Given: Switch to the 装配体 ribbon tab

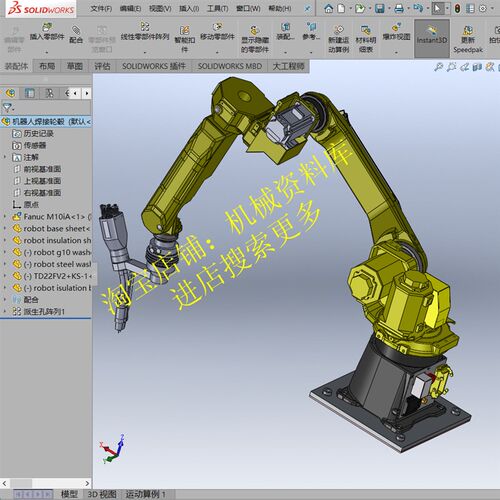Looking at the screenshot, I should click(16, 66).
